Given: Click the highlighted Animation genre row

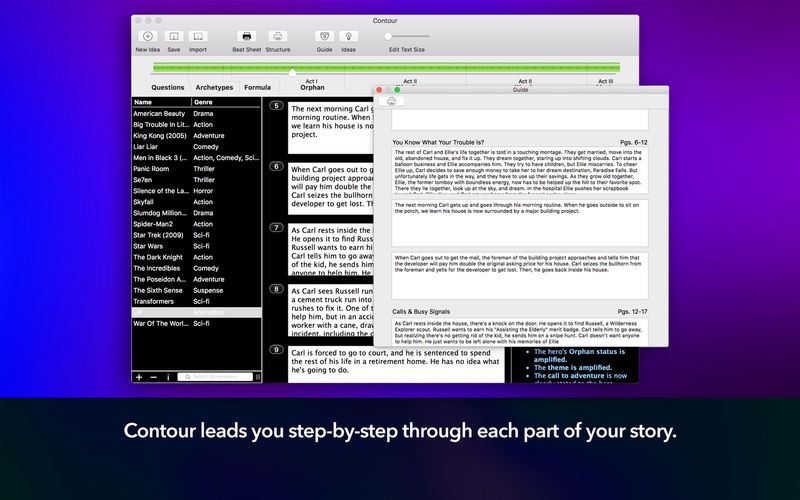Looking at the screenshot, I should coord(196,312).
